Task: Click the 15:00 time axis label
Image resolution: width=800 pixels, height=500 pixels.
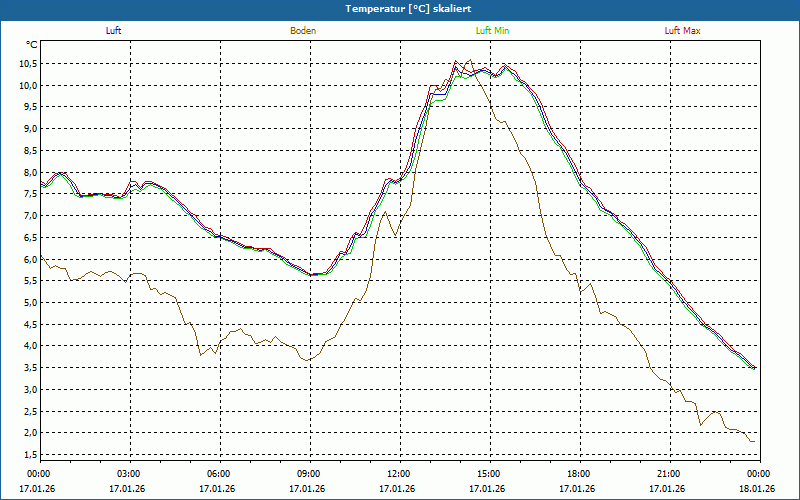Action: click(488, 474)
